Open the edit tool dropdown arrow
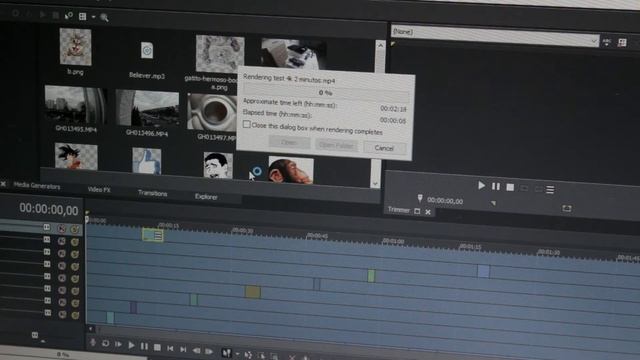The height and width of the screenshot is (360, 640). (237, 354)
